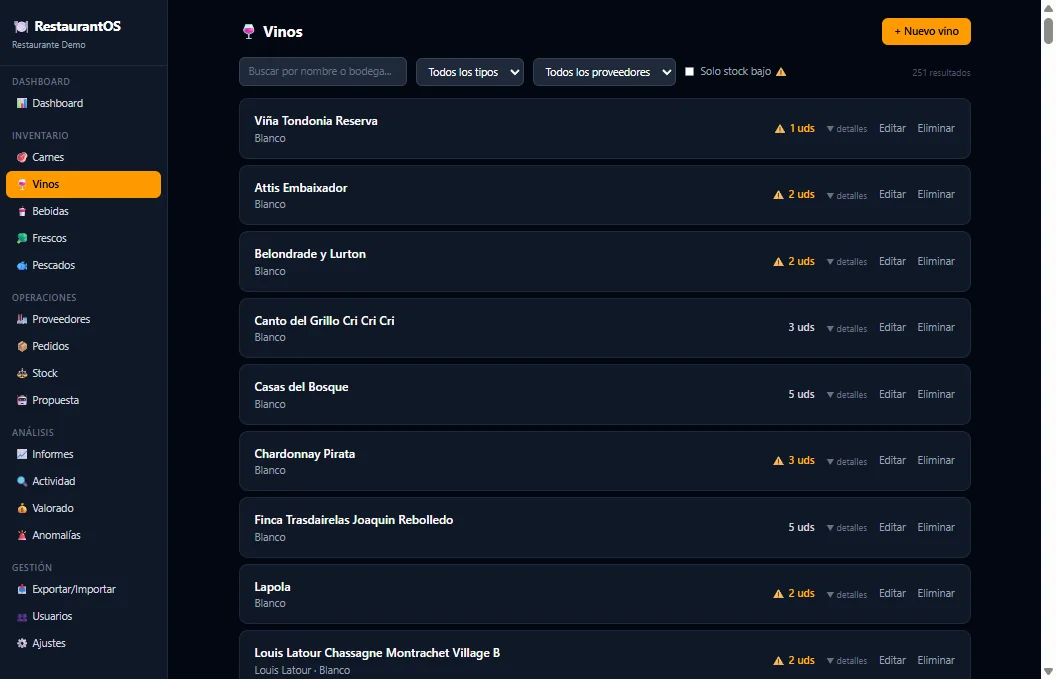Navigate to Proveedores
The width and height of the screenshot is (1056, 679).
click(x=84, y=319)
